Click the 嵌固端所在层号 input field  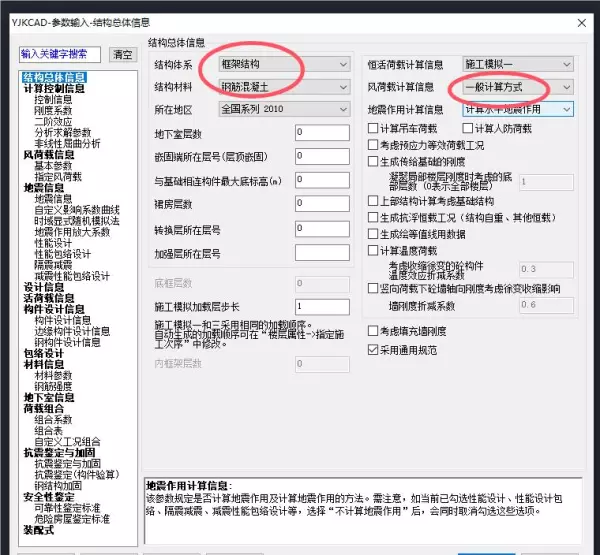tap(322, 157)
